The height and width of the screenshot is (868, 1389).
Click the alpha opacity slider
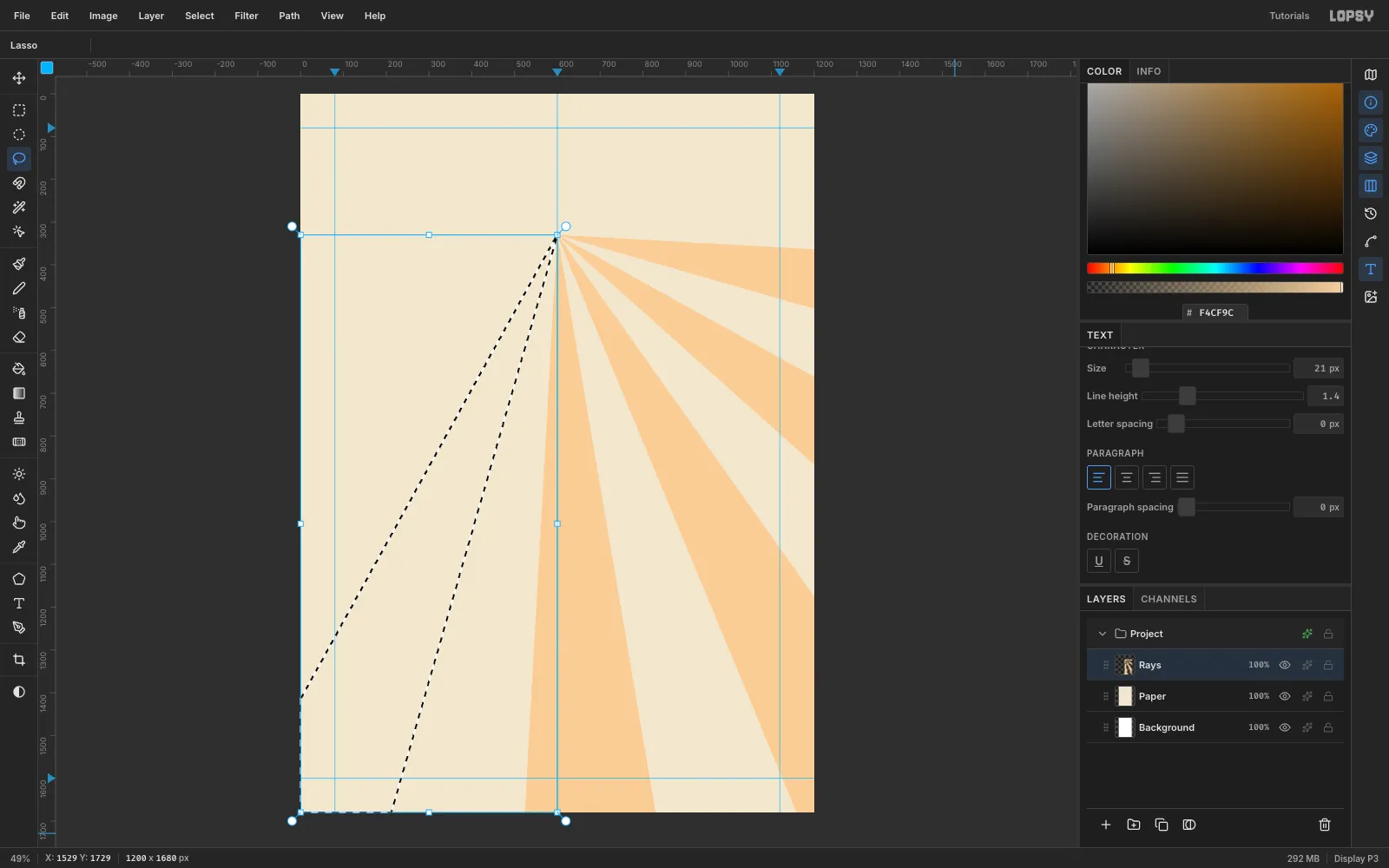[x=1215, y=287]
